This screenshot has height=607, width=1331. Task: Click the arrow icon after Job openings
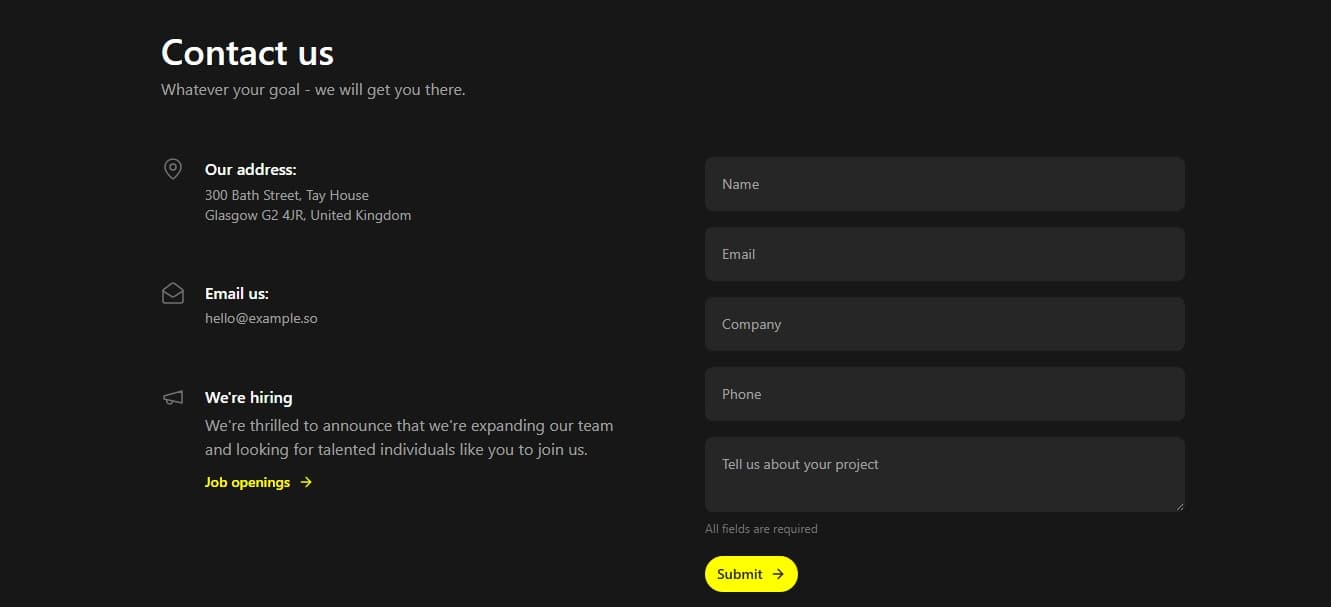coord(306,482)
